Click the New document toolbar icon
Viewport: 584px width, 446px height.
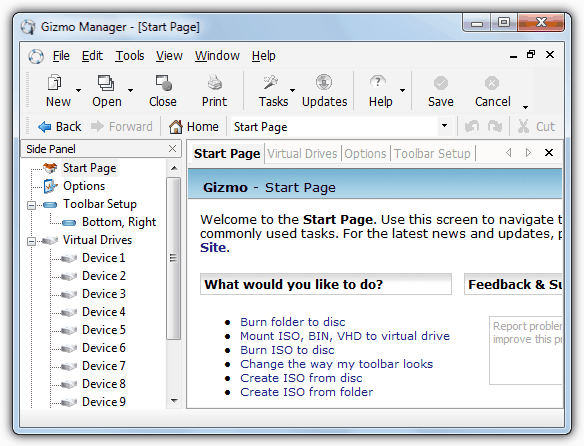55,82
